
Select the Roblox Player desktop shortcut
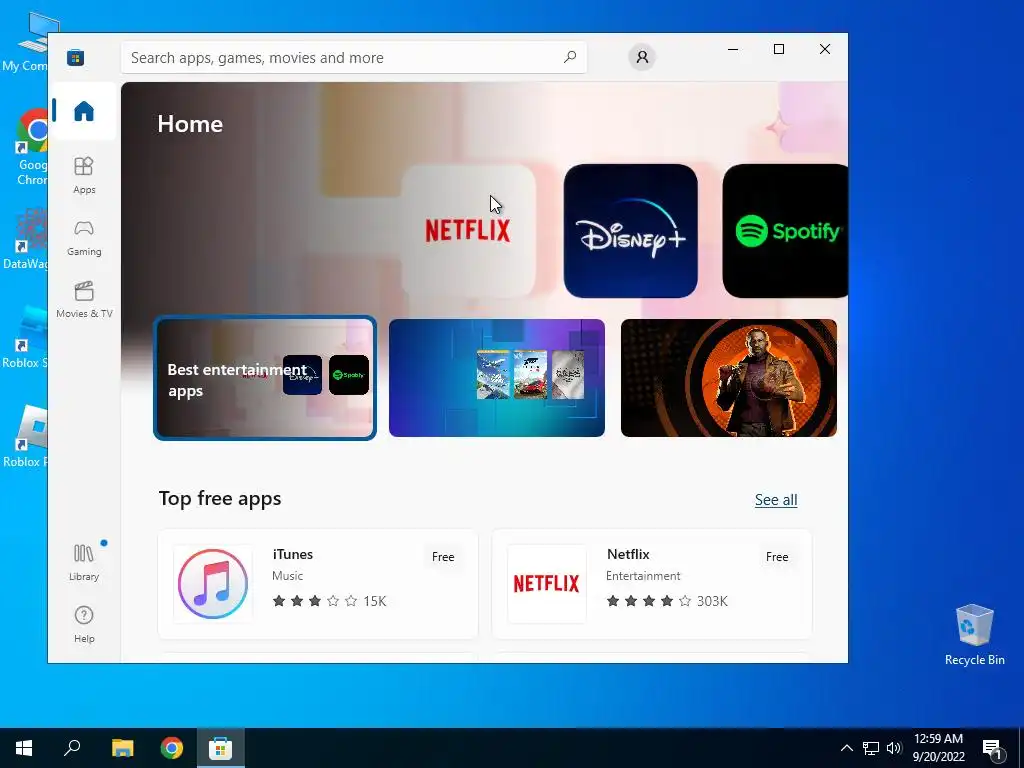pos(26,436)
